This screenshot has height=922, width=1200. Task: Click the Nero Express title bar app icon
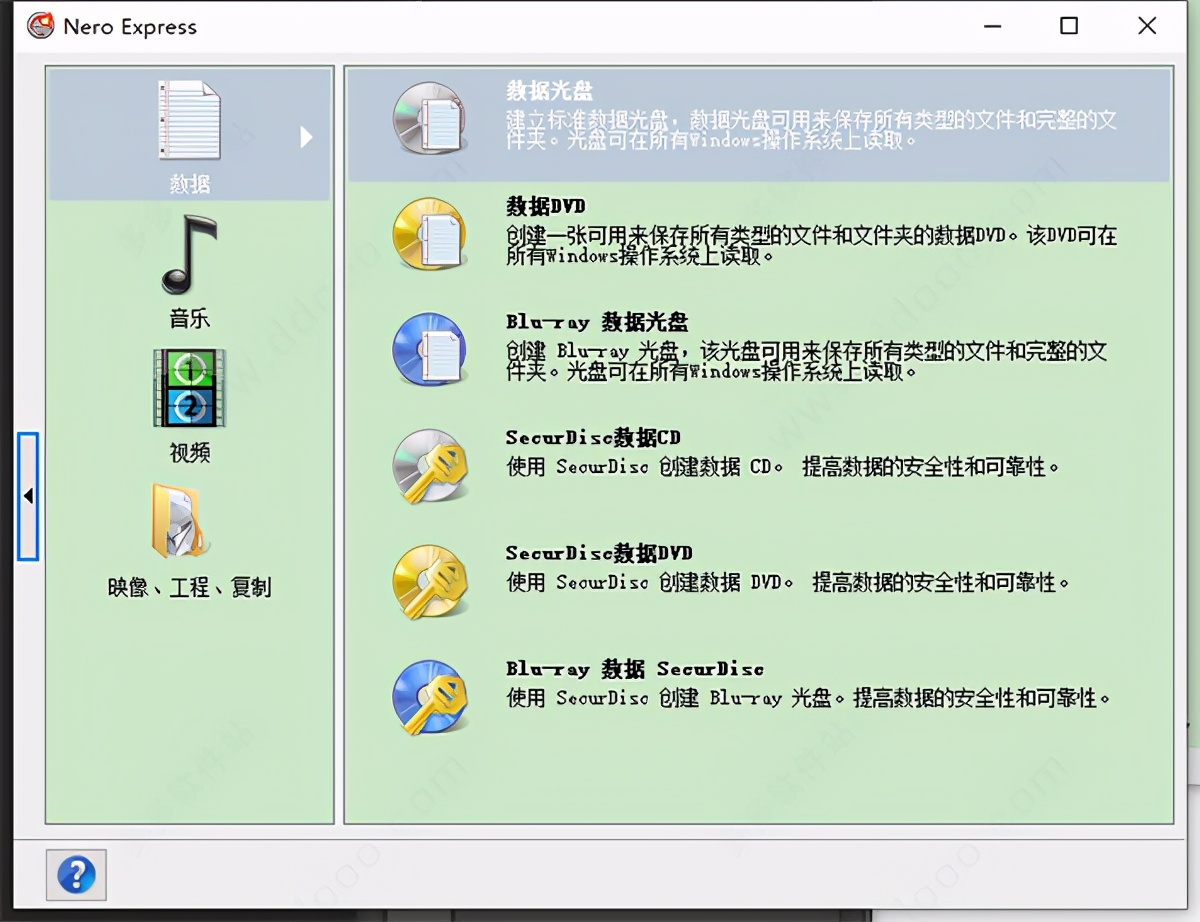(40, 26)
